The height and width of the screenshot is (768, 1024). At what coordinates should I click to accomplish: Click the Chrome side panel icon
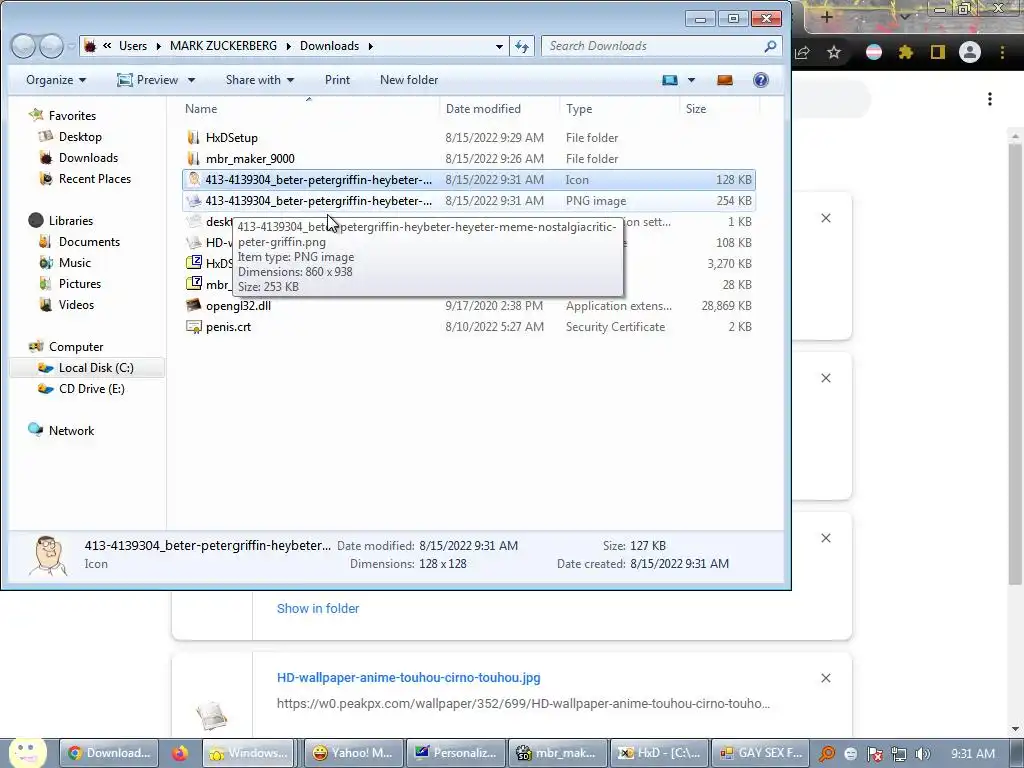(938, 52)
